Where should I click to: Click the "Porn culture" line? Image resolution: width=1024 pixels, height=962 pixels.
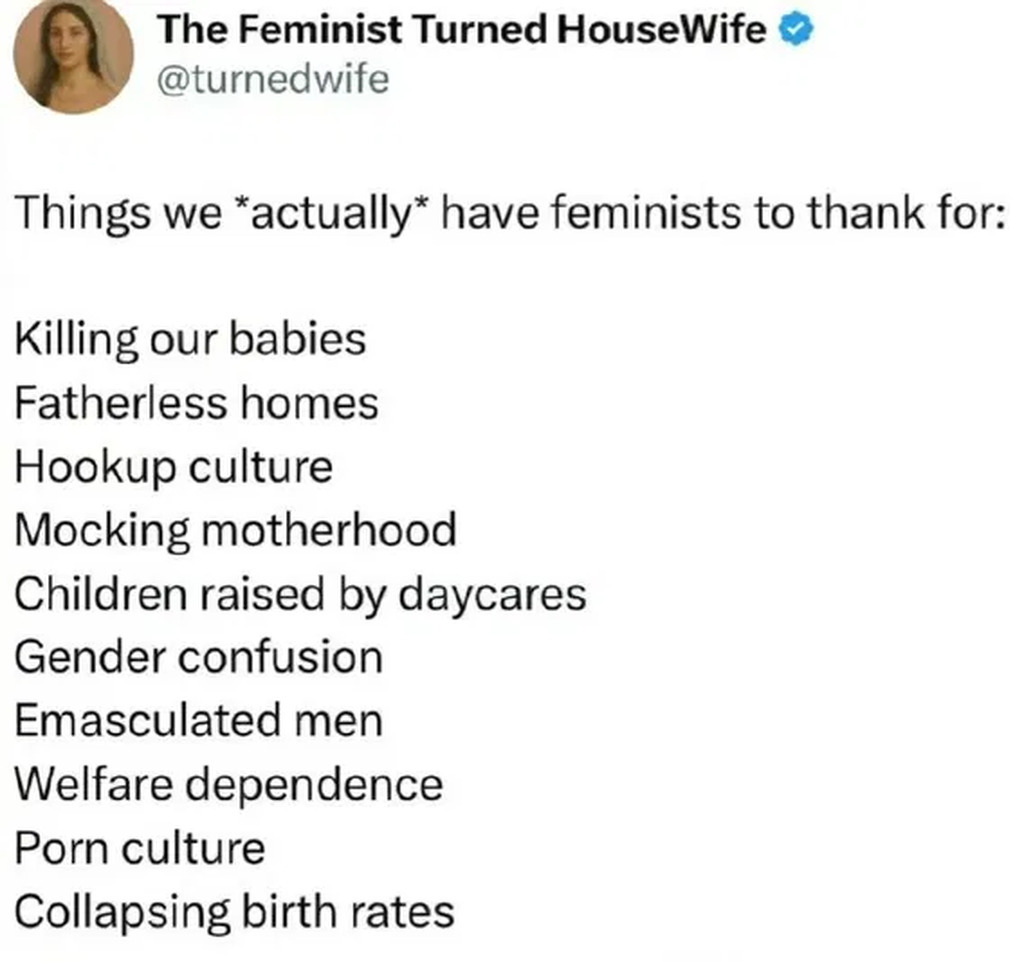point(140,849)
